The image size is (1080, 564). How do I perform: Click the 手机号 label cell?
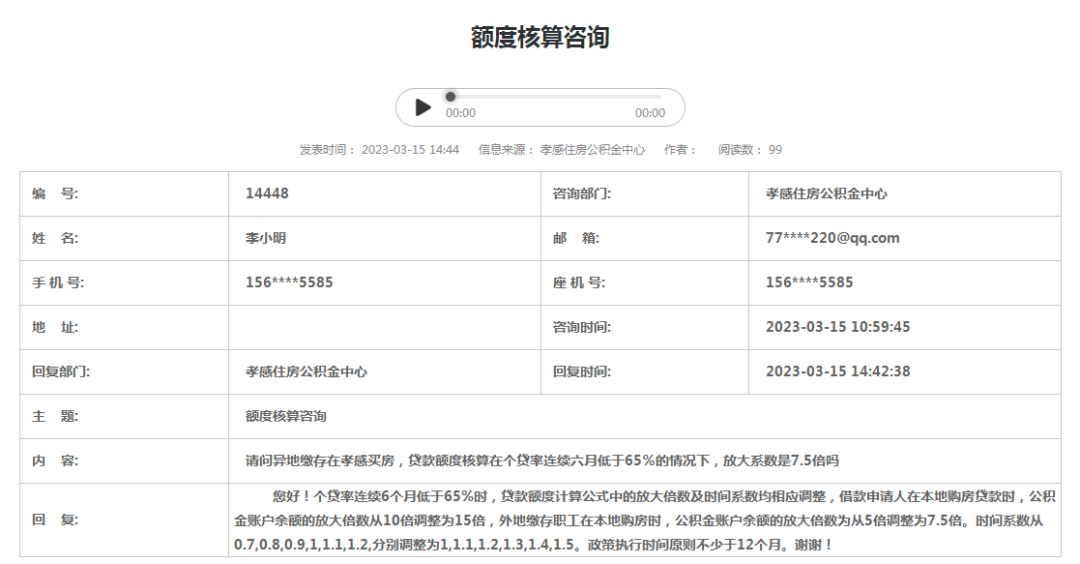[124, 282]
